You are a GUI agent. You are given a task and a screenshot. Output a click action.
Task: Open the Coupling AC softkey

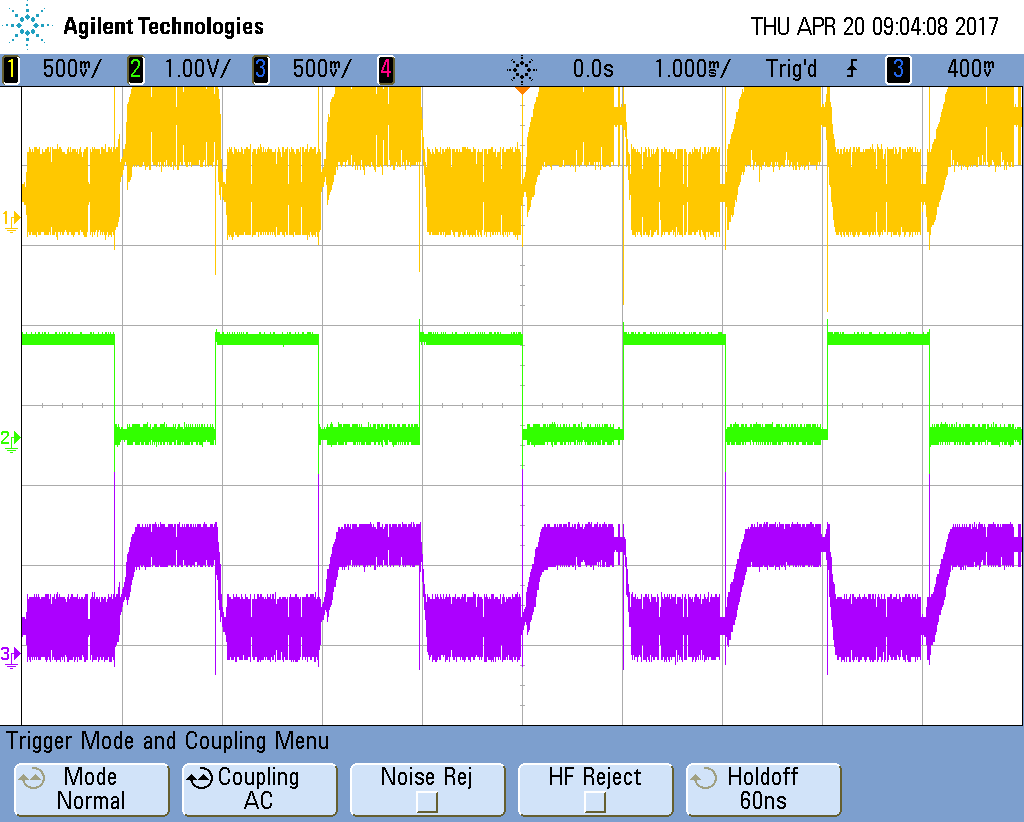pos(259,789)
